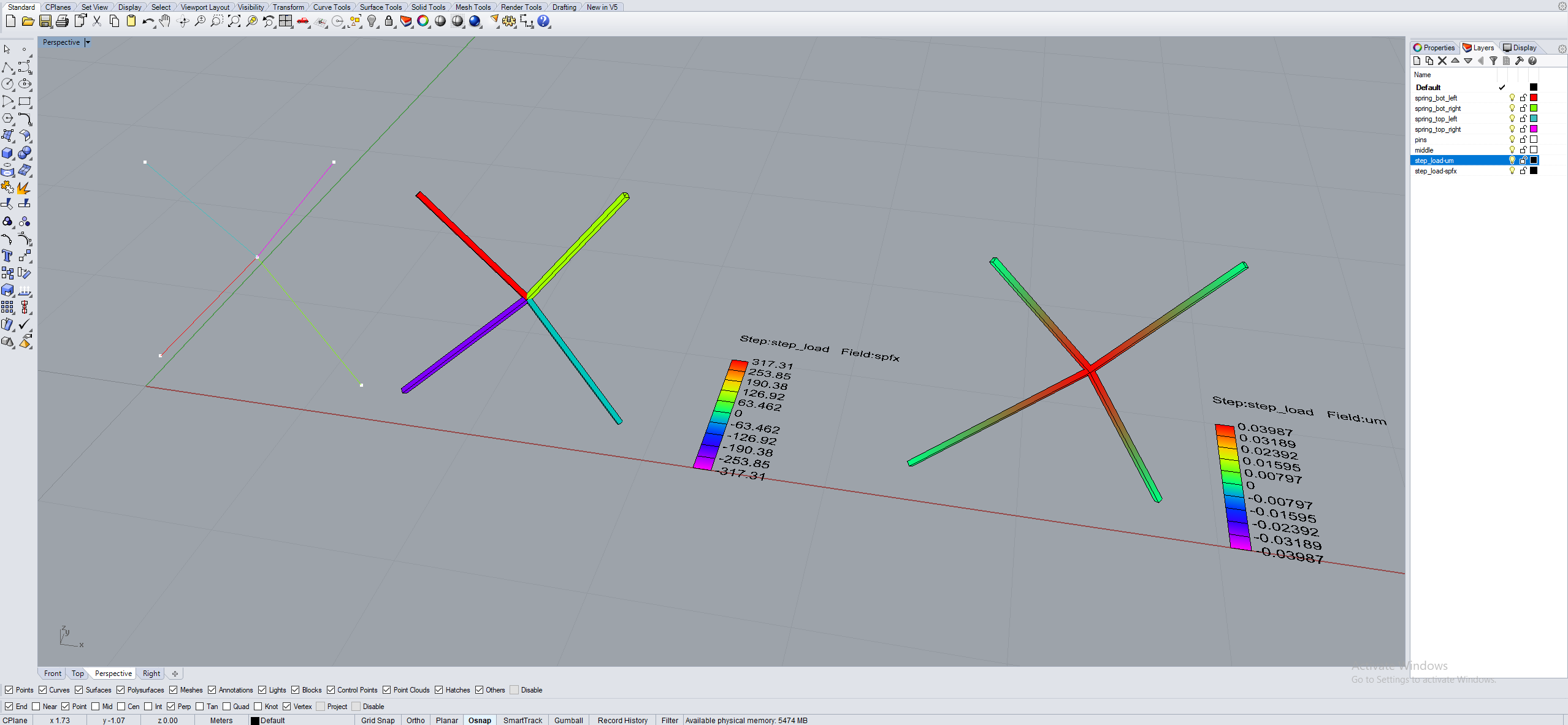Open the Save file icon
This screenshot has width=1568, height=725.
45,21
